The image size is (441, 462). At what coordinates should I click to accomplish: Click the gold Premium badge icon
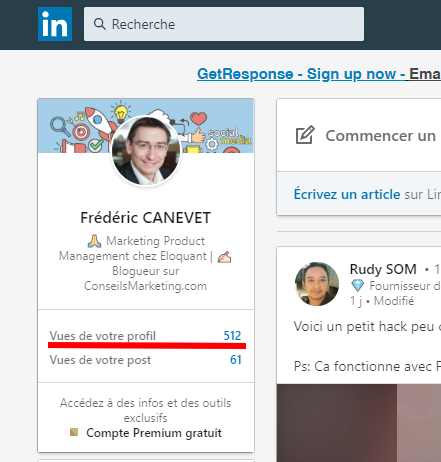74,432
